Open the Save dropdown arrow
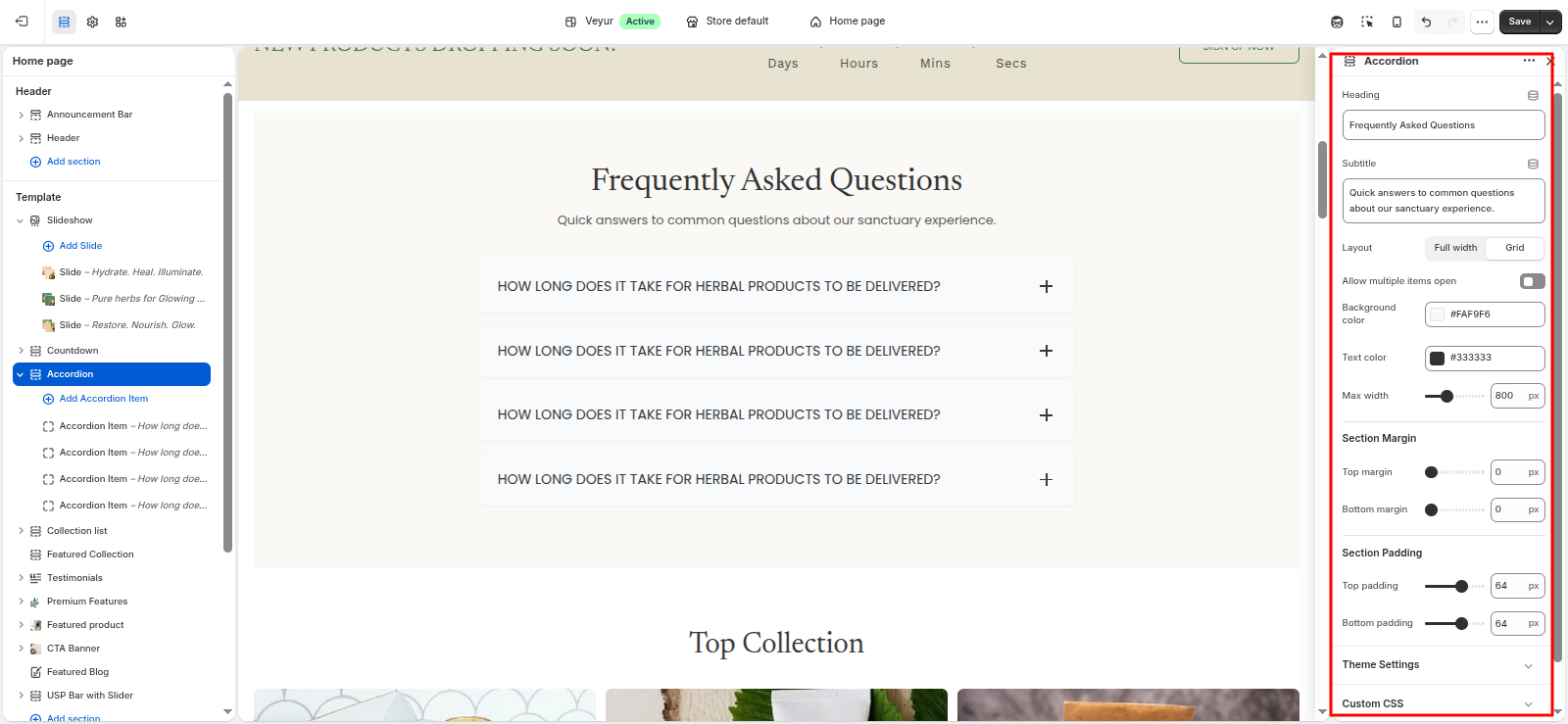Image resolution: width=1568 pixels, height=724 pixels. coord(1549,22)
